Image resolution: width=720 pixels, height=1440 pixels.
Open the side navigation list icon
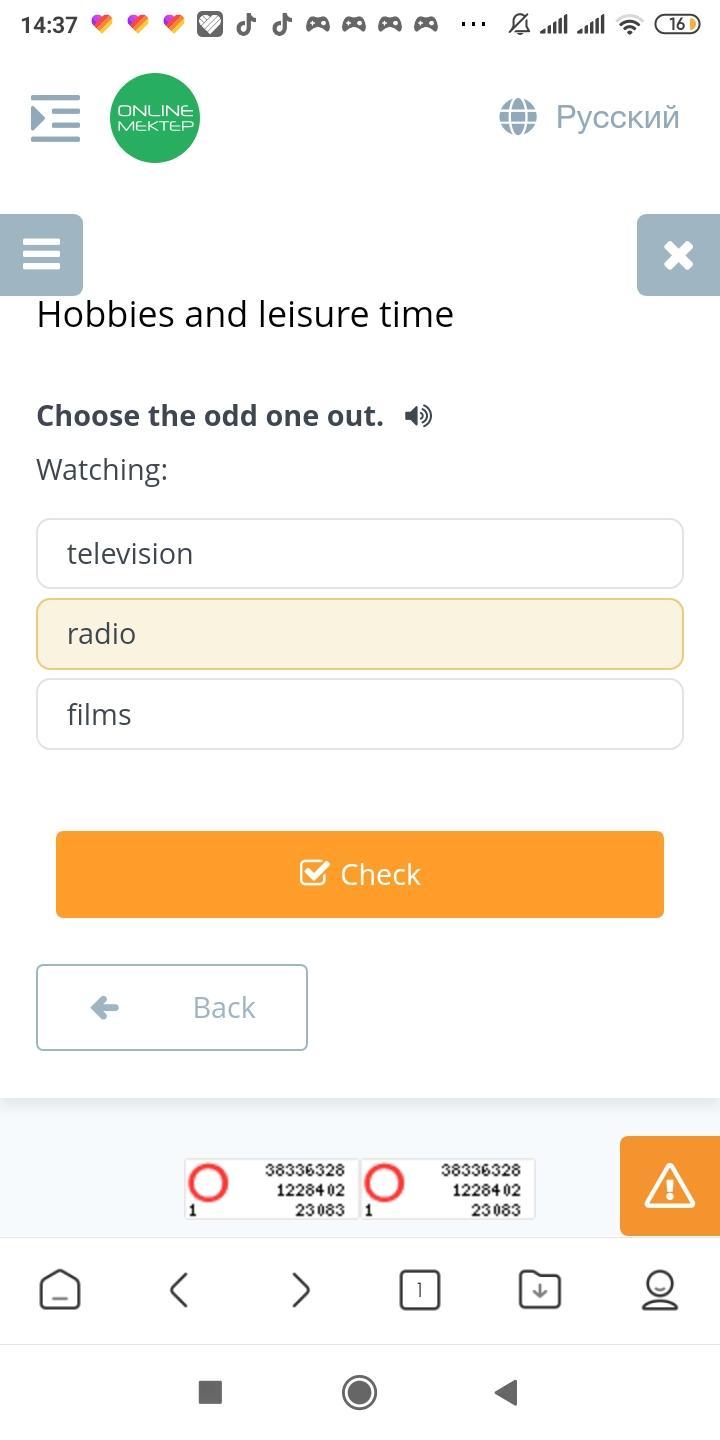[56, 118]
